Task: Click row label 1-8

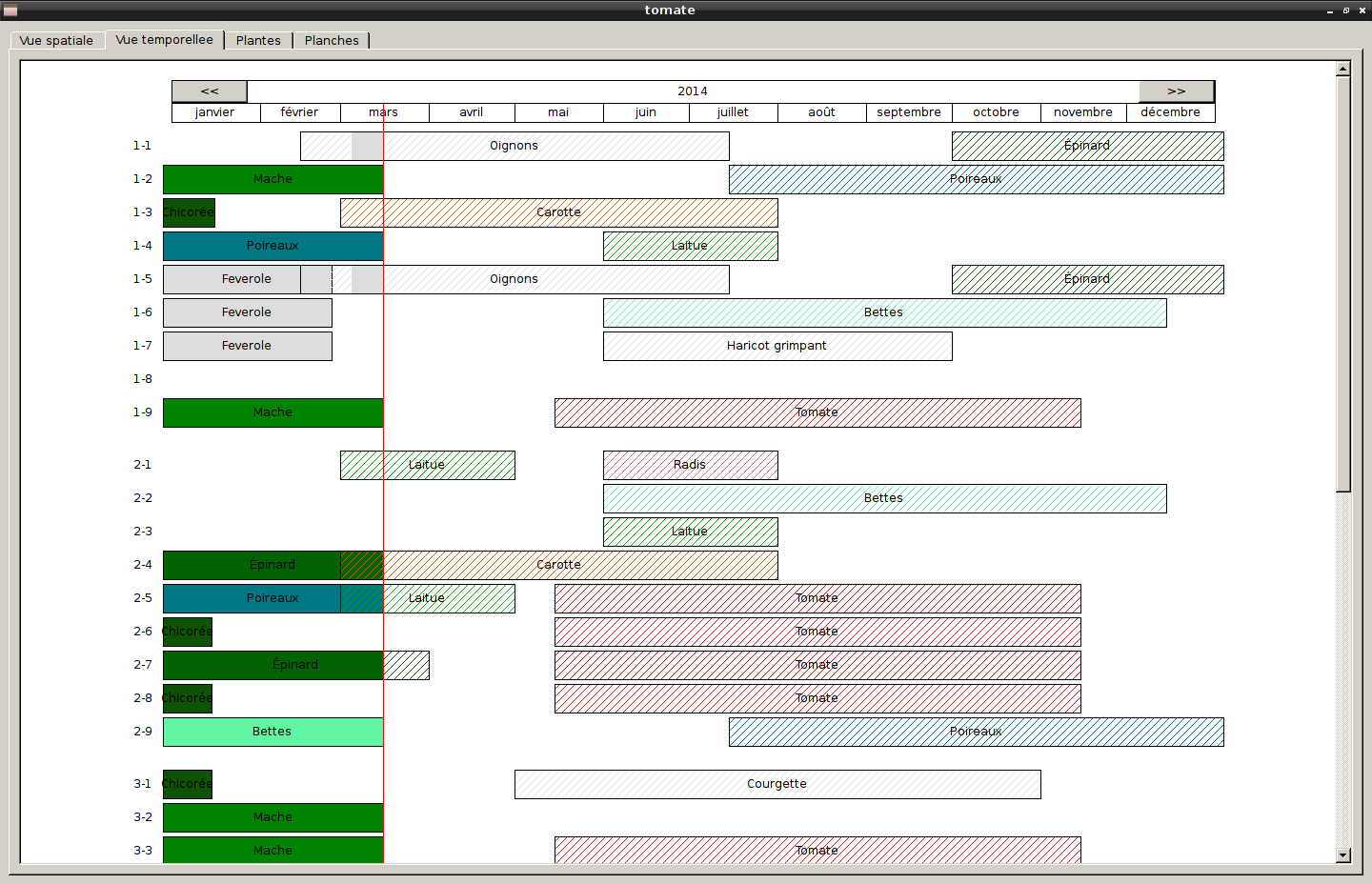Action: click(x=143, y=379)
